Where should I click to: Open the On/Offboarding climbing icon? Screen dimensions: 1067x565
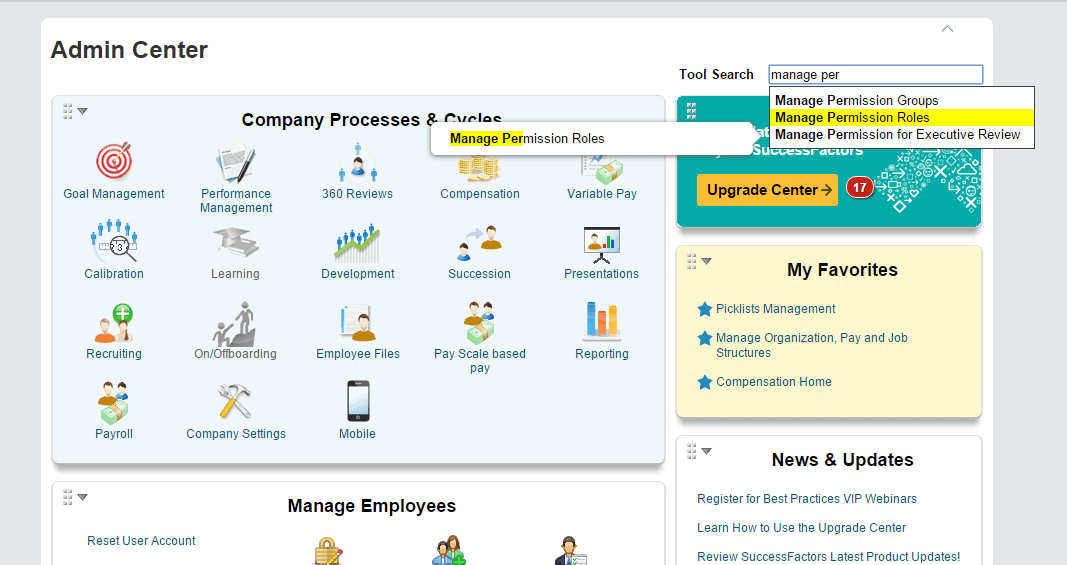tap(235, 324)
